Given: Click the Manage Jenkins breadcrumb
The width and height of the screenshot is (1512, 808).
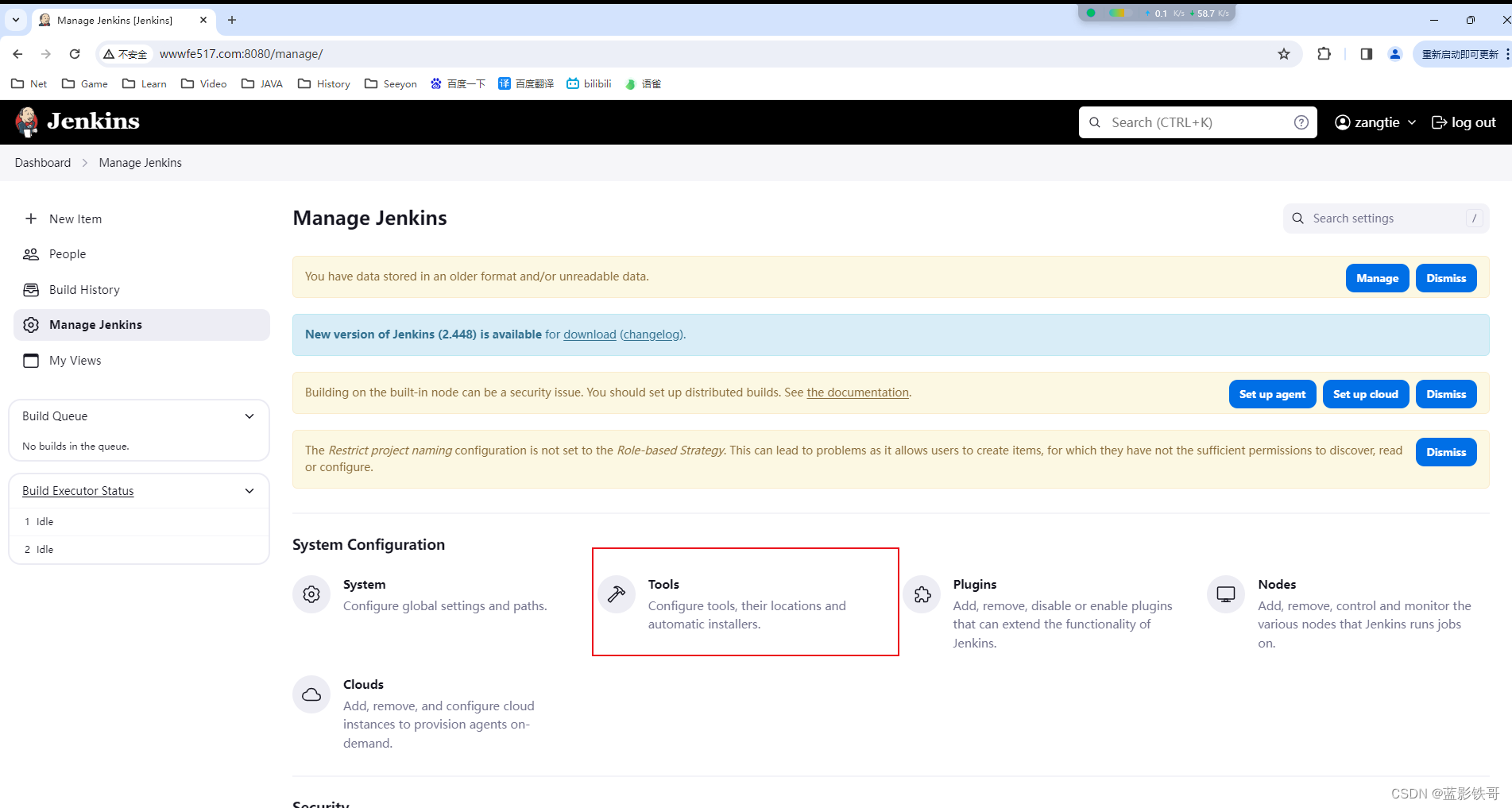Looking at the screenshot, I should point(141,163).
